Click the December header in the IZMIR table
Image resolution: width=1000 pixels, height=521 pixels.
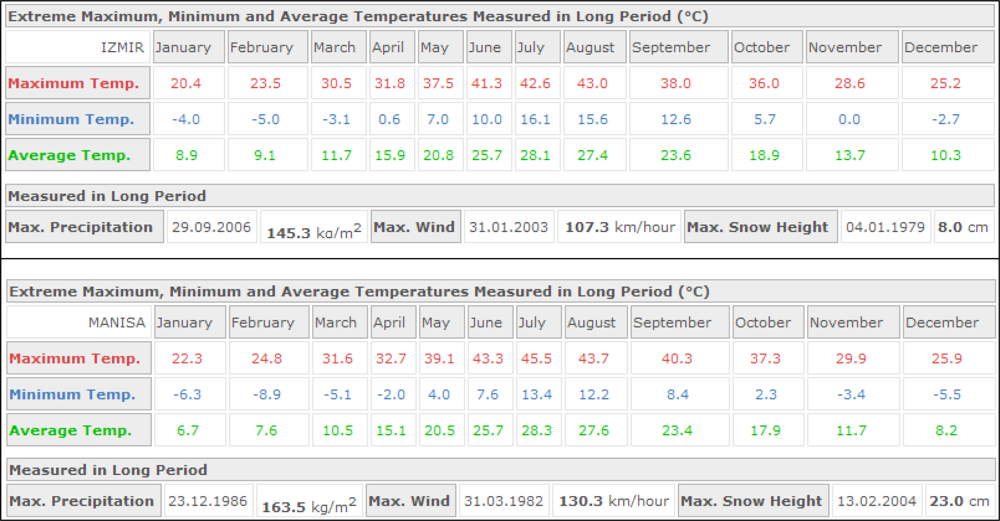coord(940,47)
